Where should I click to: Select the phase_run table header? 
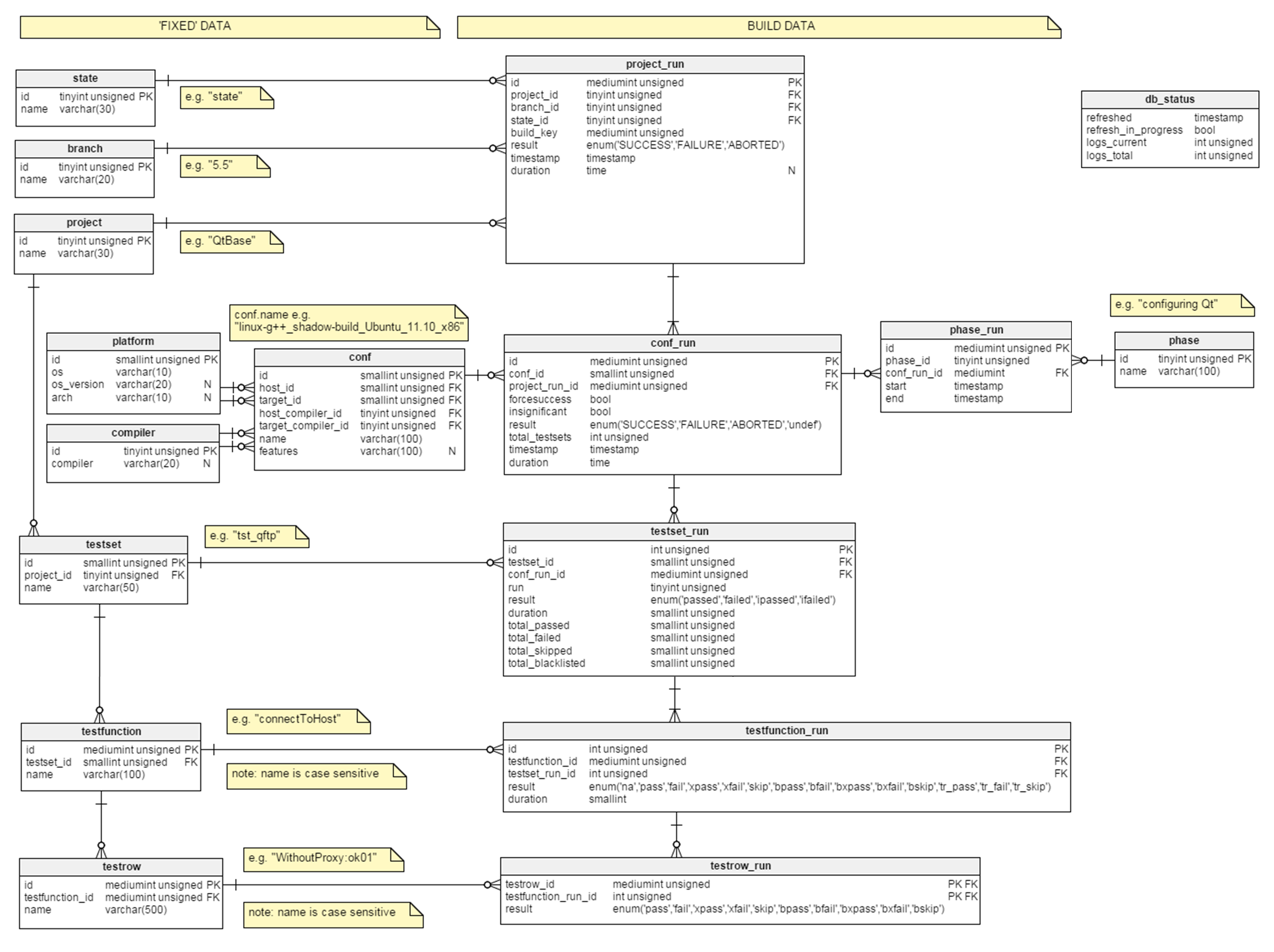point(975,330)
